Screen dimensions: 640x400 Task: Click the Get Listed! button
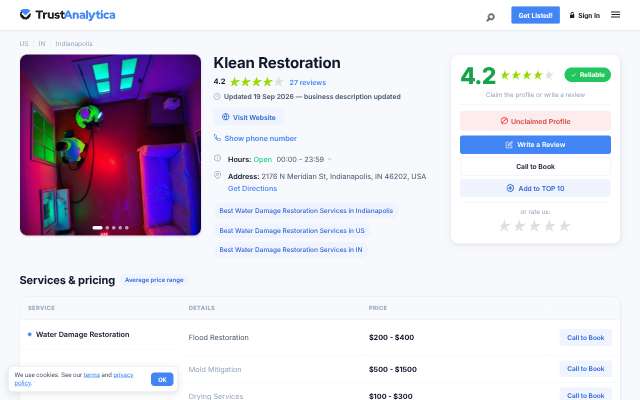535,15
